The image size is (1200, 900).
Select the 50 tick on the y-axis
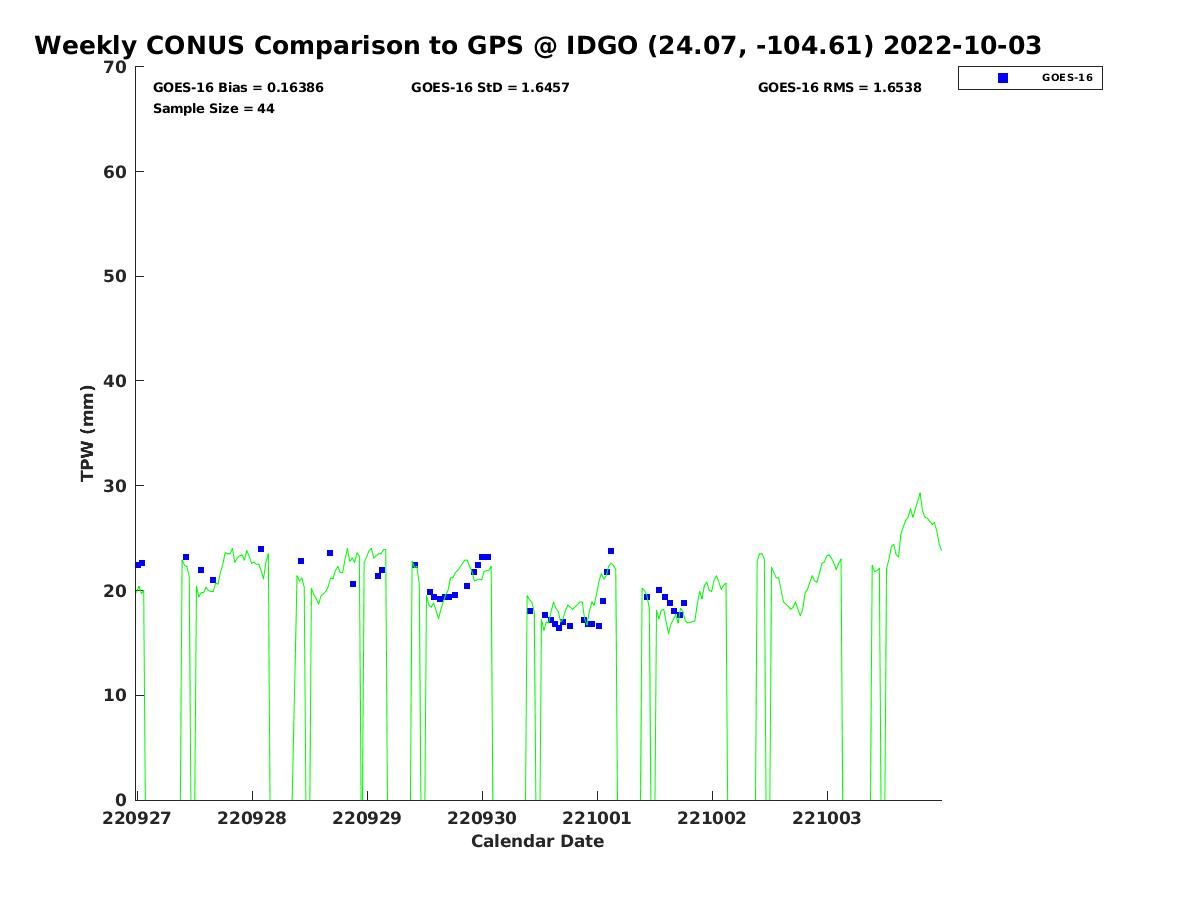pyautogui.click(x=116, y=276)
